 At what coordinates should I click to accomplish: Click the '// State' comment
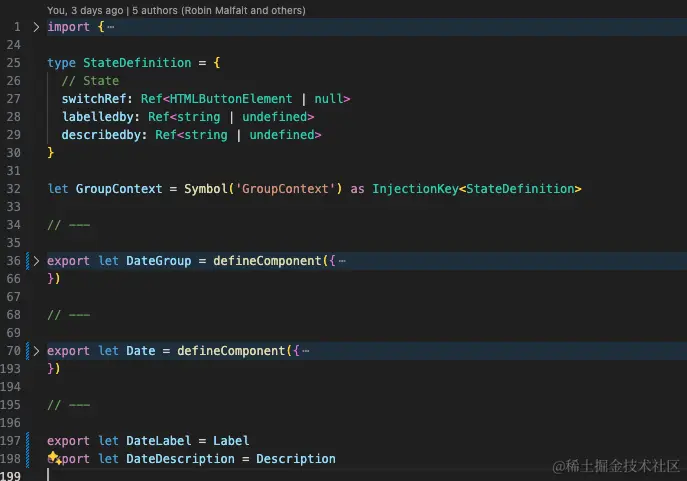(90, 81)
